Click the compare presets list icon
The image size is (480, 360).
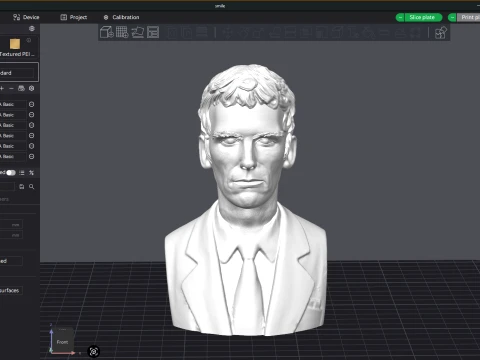[x=22, y=173]
